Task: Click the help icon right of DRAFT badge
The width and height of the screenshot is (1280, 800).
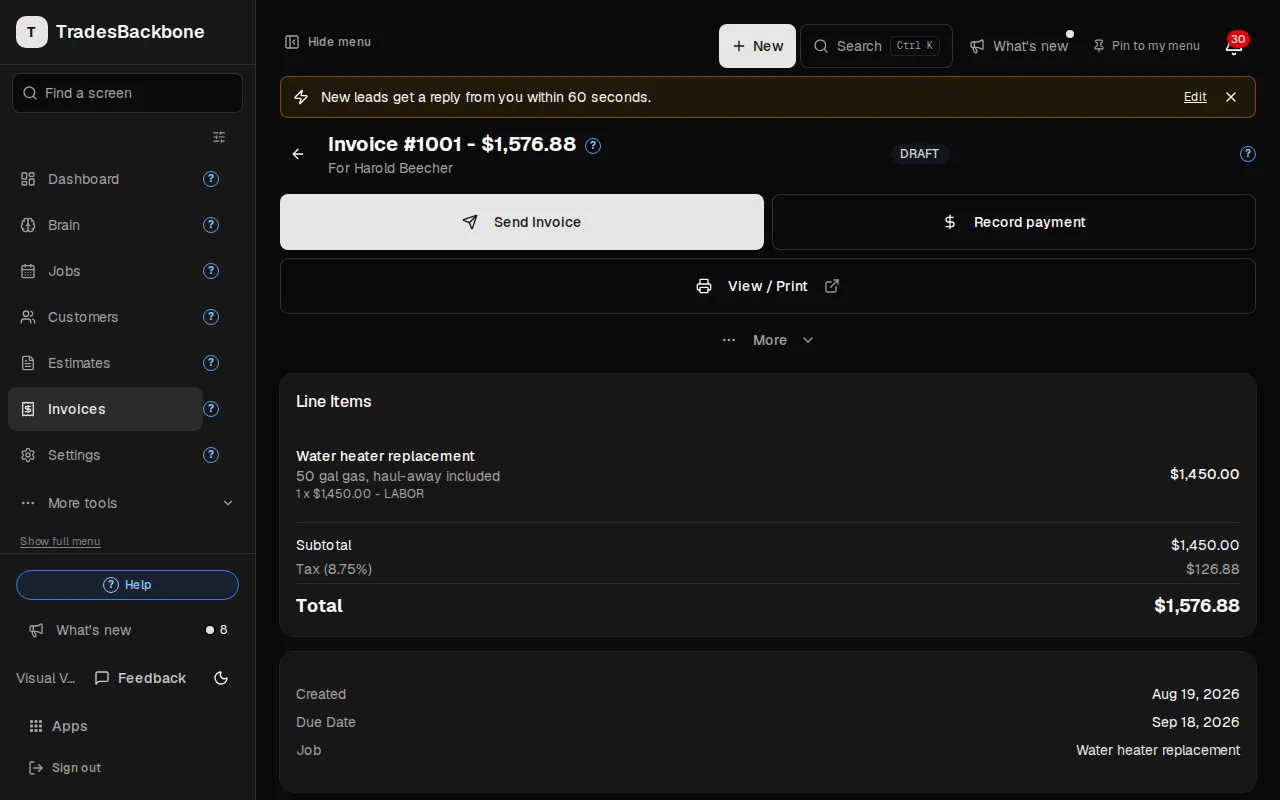Action: coord(1248,154)
